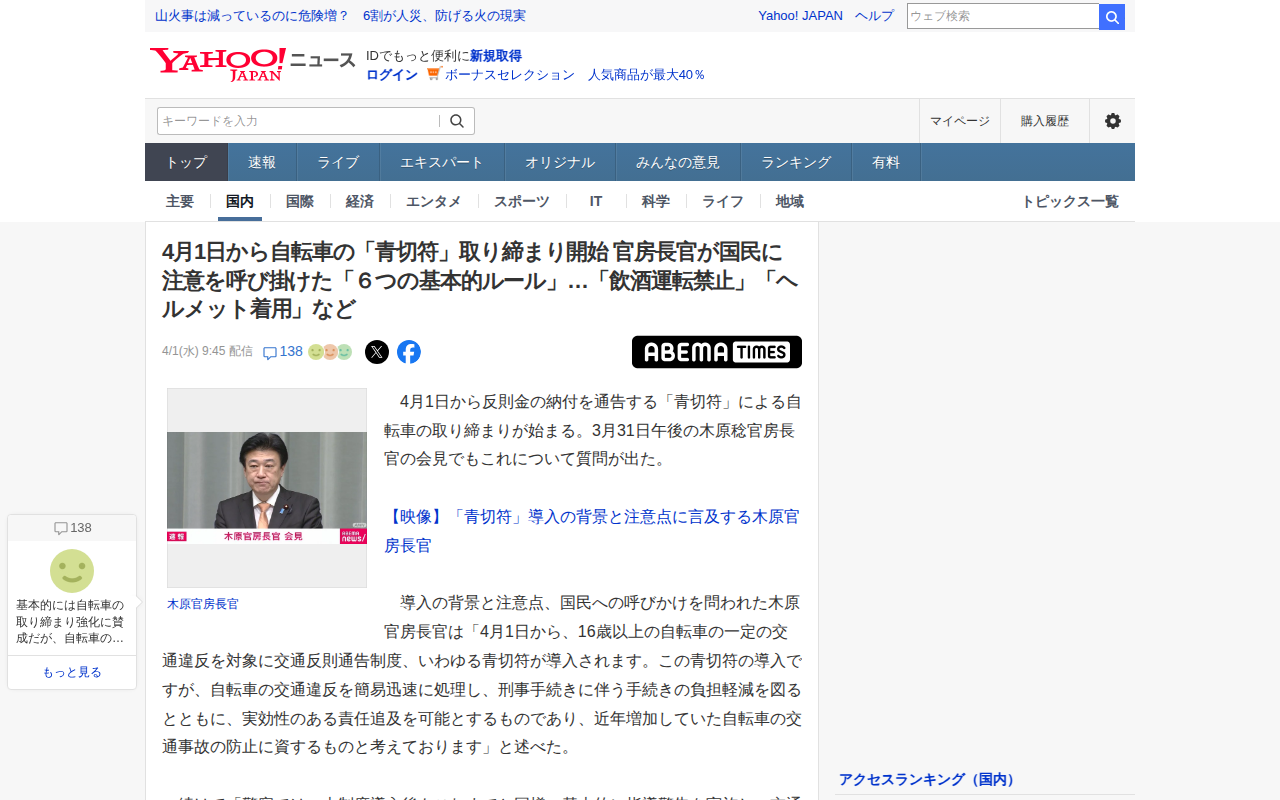The height and width of the screenshot is (800, 1280).
Task: Open the 山火事 headline link at top
Action: (x=341, y=16)
